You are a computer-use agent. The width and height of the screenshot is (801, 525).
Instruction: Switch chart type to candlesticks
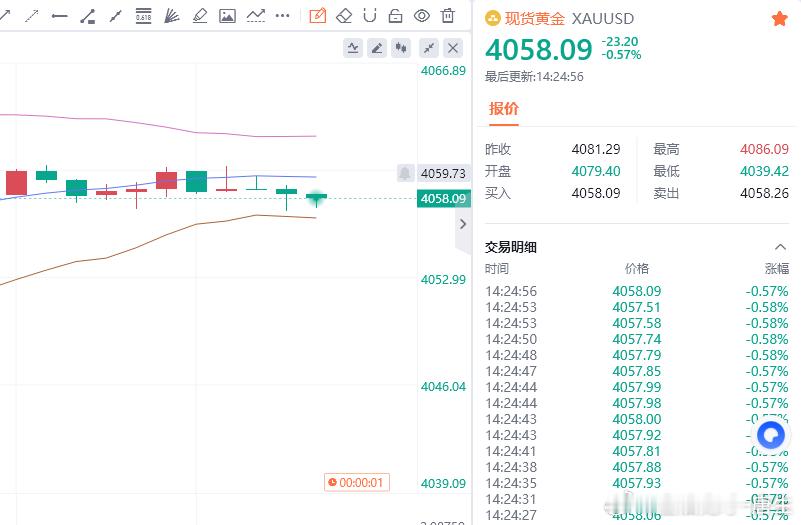[x=401, y=48]
